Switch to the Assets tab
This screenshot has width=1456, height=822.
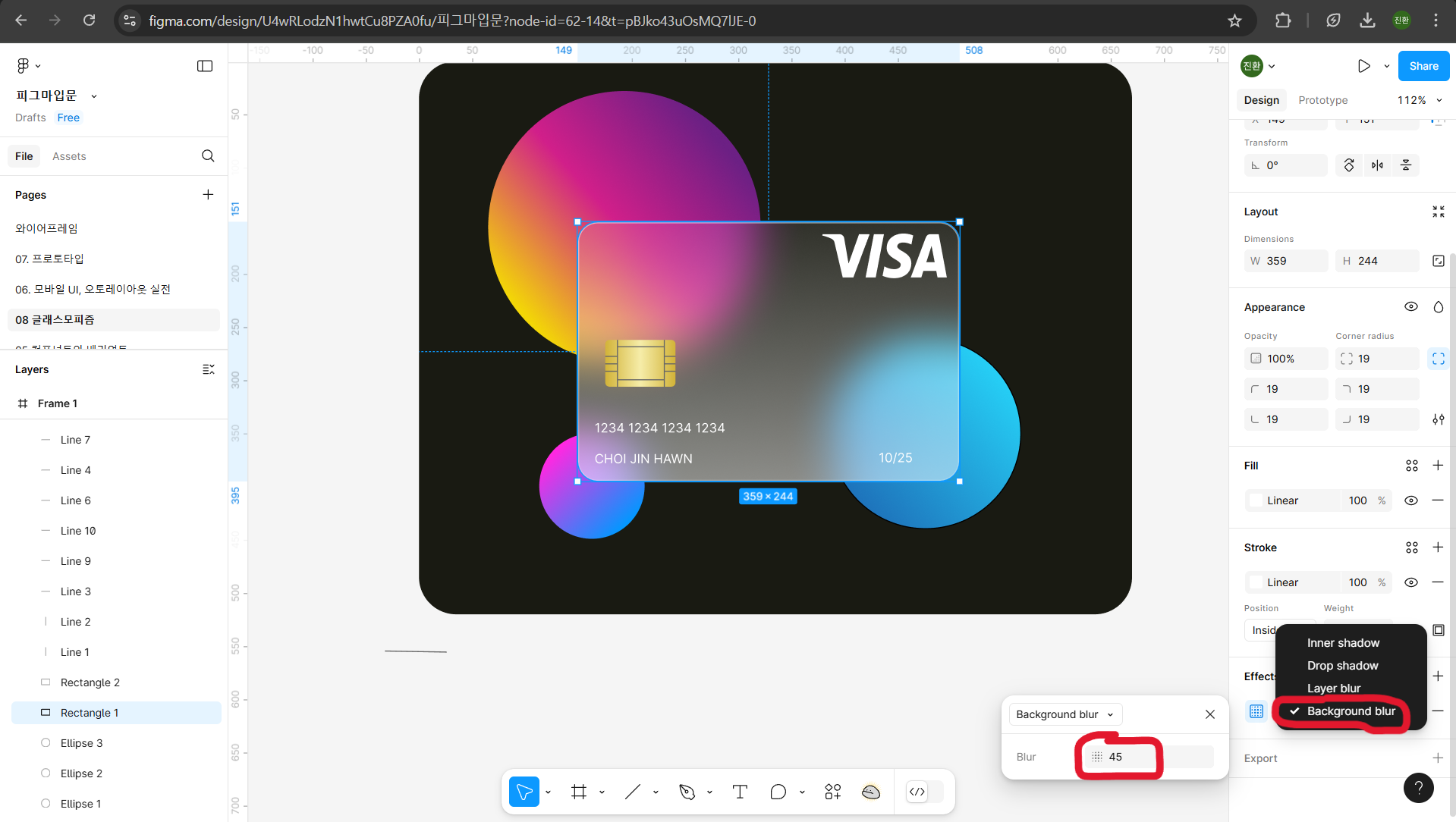(69, 156)
